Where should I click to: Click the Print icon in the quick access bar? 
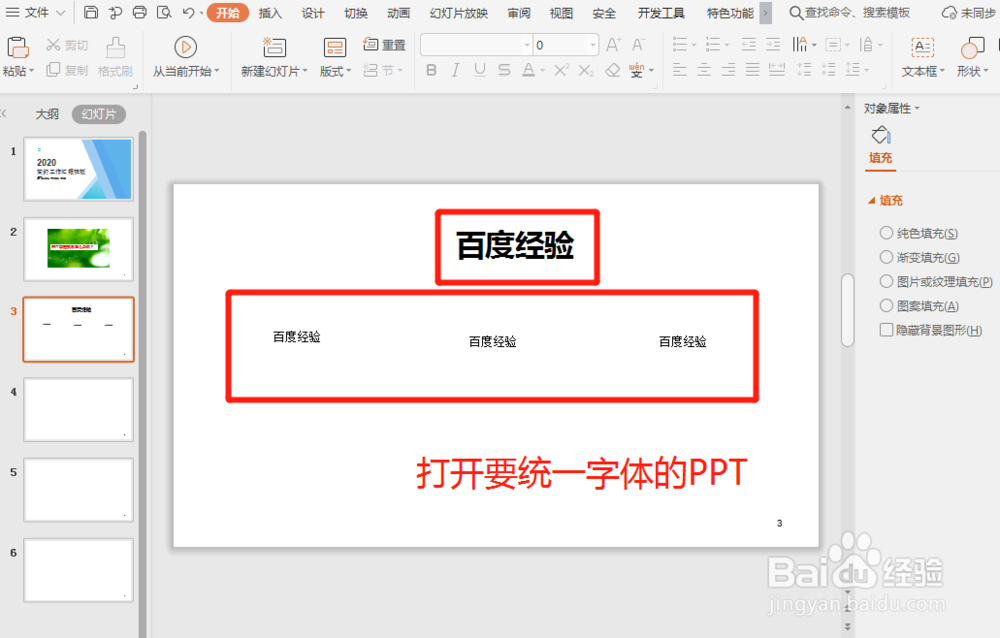pyautogui.click(x=140, y=12)
